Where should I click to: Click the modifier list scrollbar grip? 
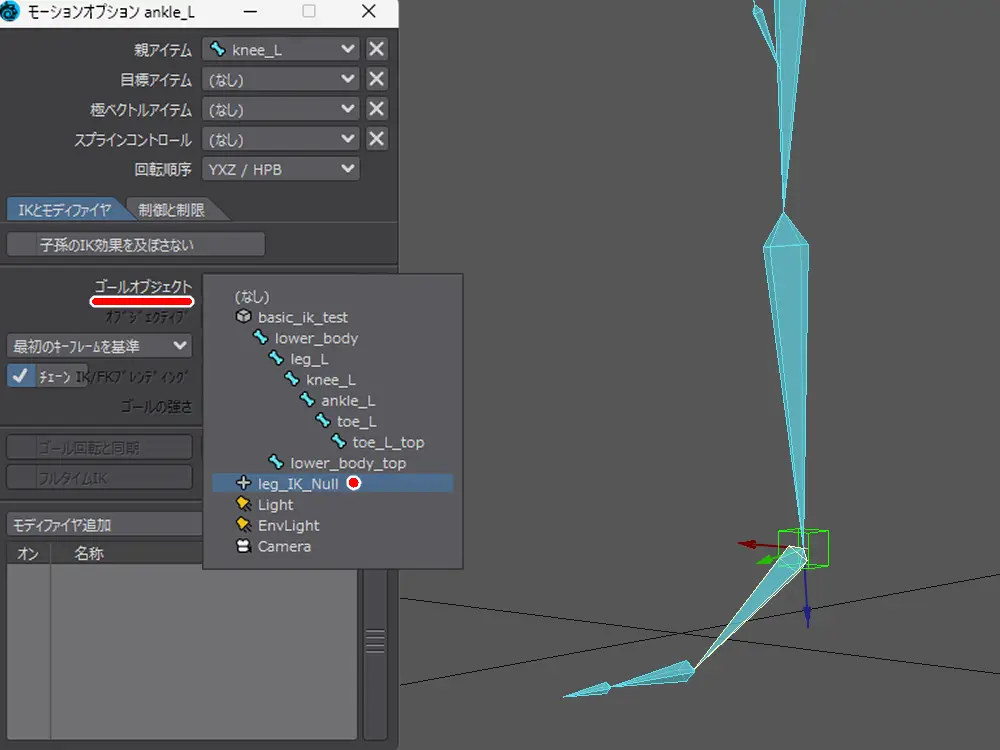pyautogui.click(x=375, y=640)
